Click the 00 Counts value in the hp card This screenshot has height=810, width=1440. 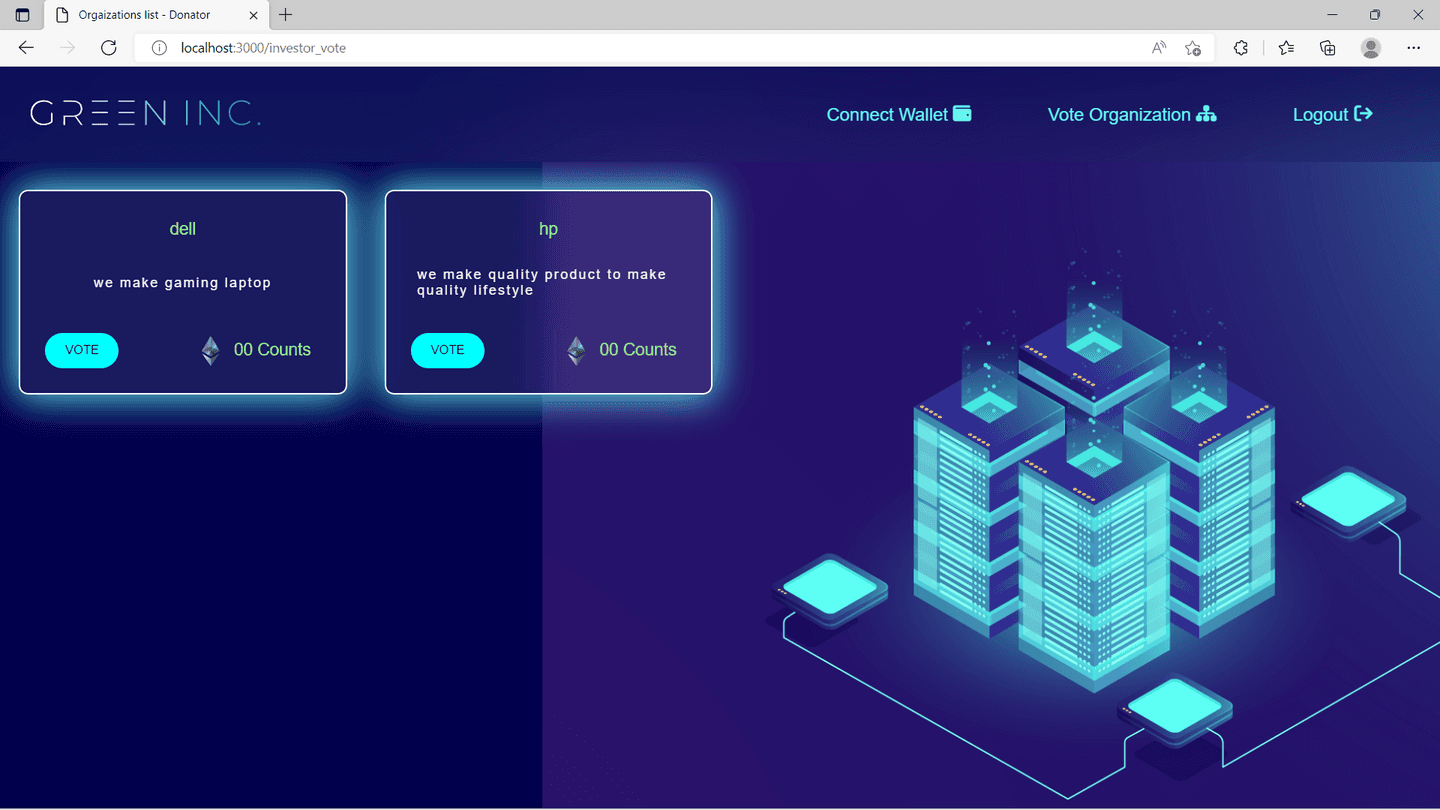pos(638,350)
